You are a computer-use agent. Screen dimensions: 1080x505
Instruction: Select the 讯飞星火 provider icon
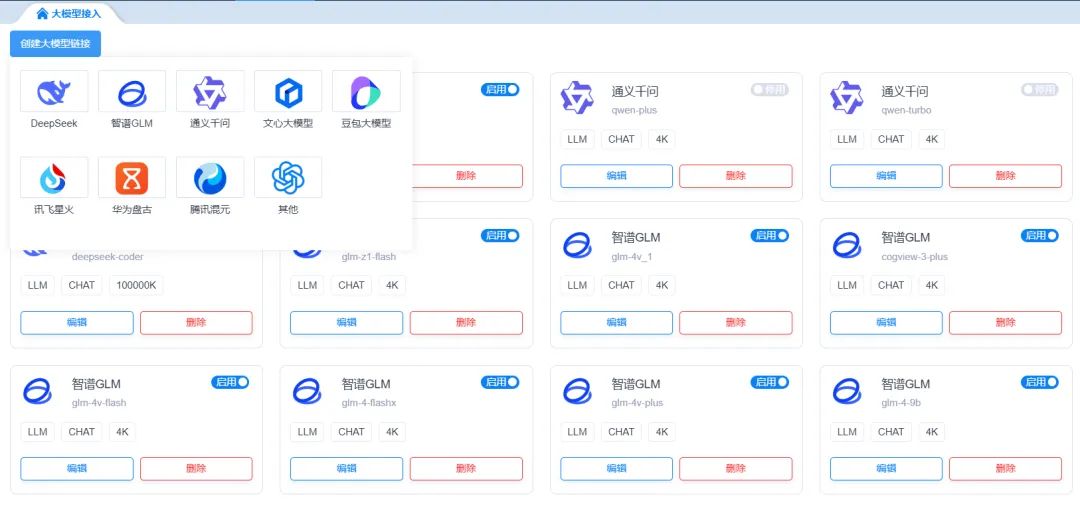(54, 178)
